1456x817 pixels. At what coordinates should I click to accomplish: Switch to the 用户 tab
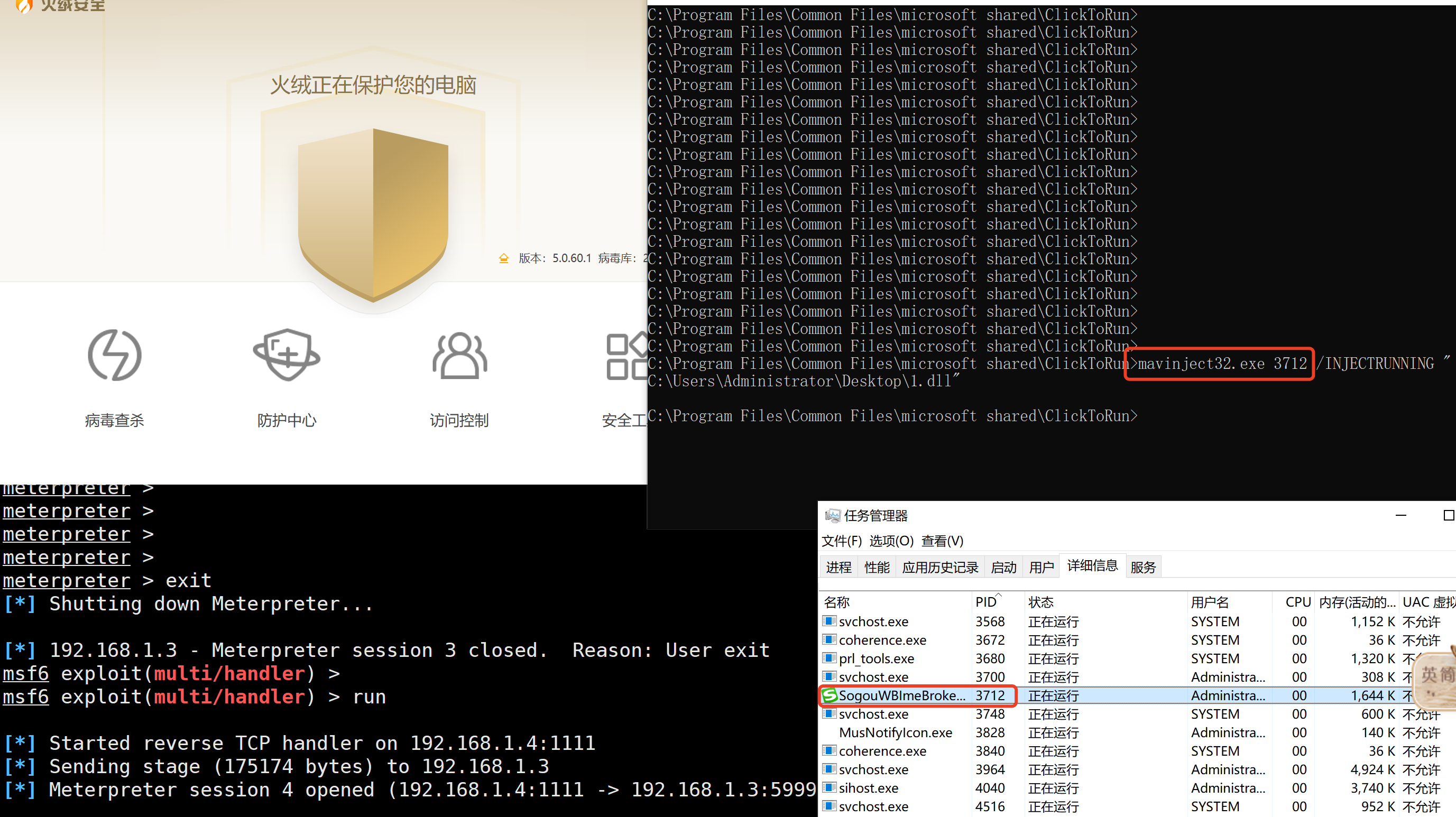pyautogui.click(x=1042, y=567)
